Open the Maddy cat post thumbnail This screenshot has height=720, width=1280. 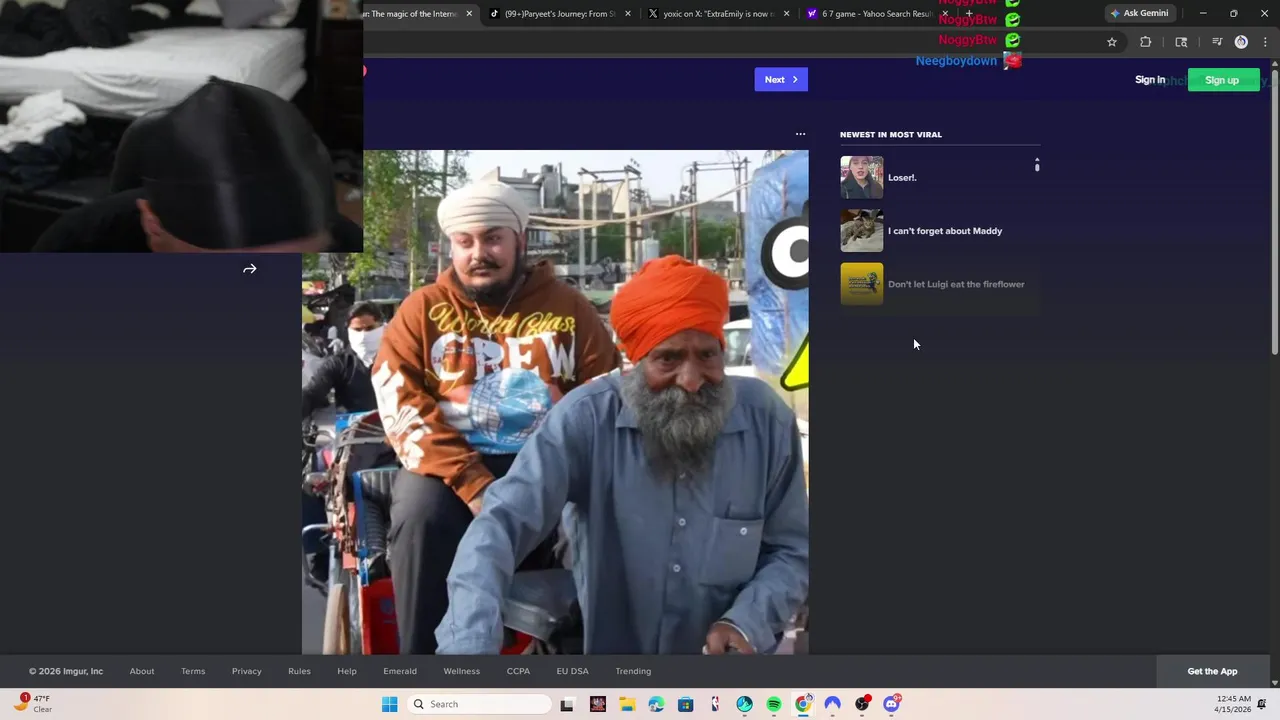[x=861, y=231]
